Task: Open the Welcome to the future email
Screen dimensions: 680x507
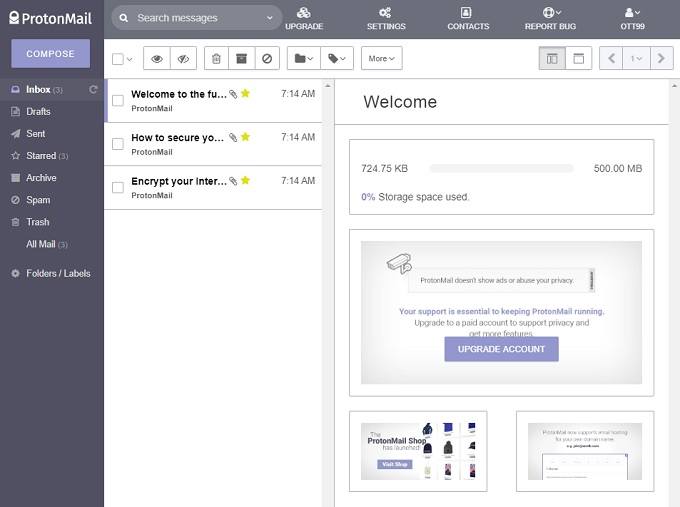Action: click(214, 101)
